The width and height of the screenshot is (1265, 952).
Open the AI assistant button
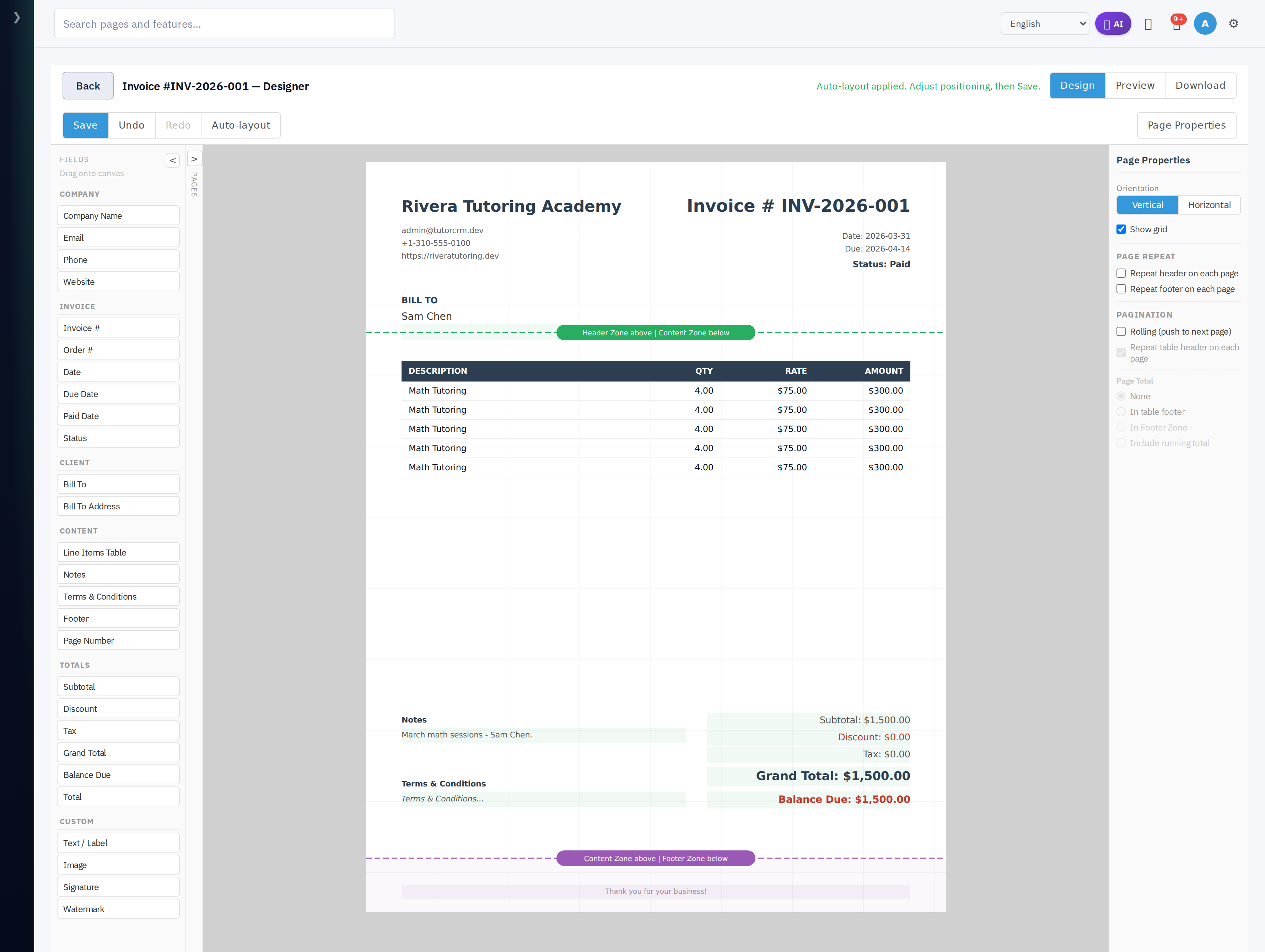click(1112, 24)
